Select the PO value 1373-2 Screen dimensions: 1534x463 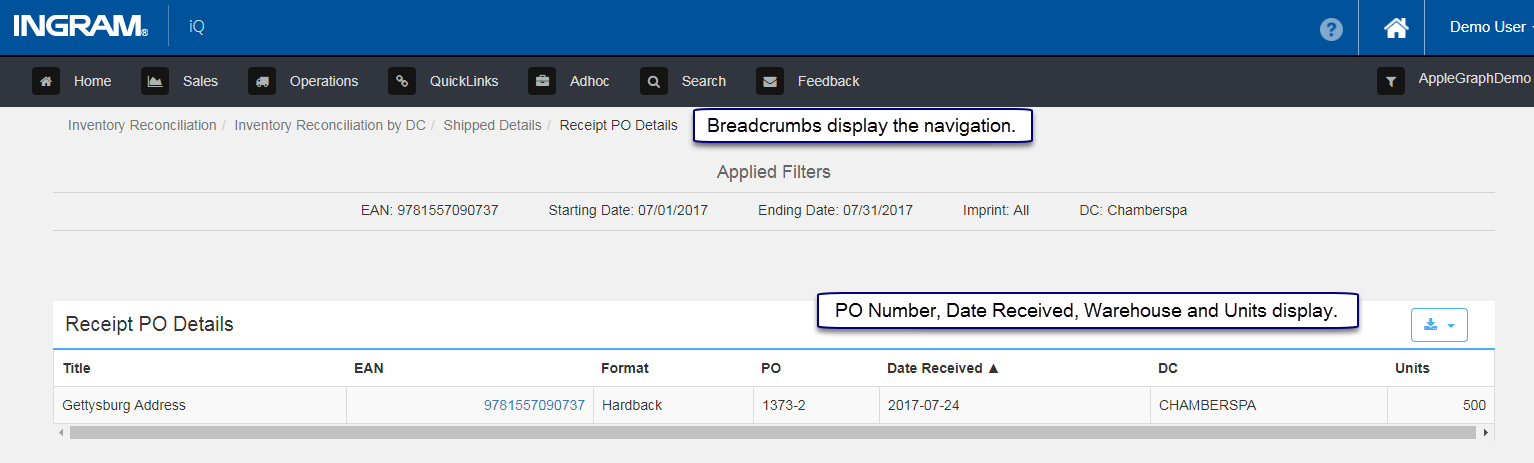pos(783,405)
